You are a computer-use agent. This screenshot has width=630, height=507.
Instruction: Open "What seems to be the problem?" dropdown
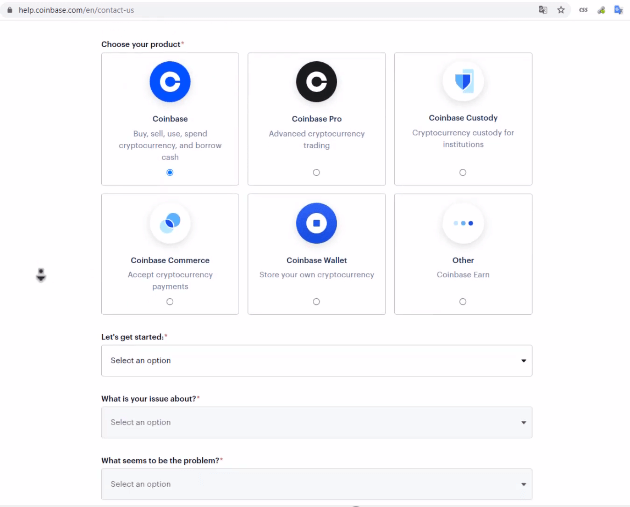317,484
